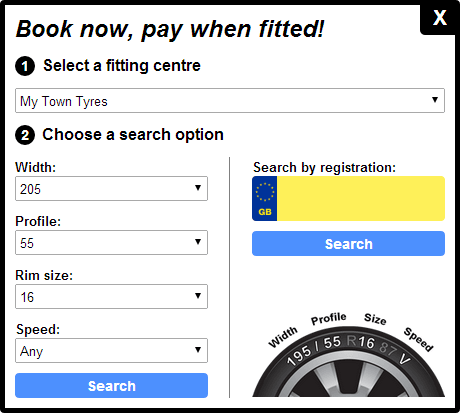This screenshot has height=413, width=460.
Task: Open the fitting centre dropdown
Action: coord(230,100)
